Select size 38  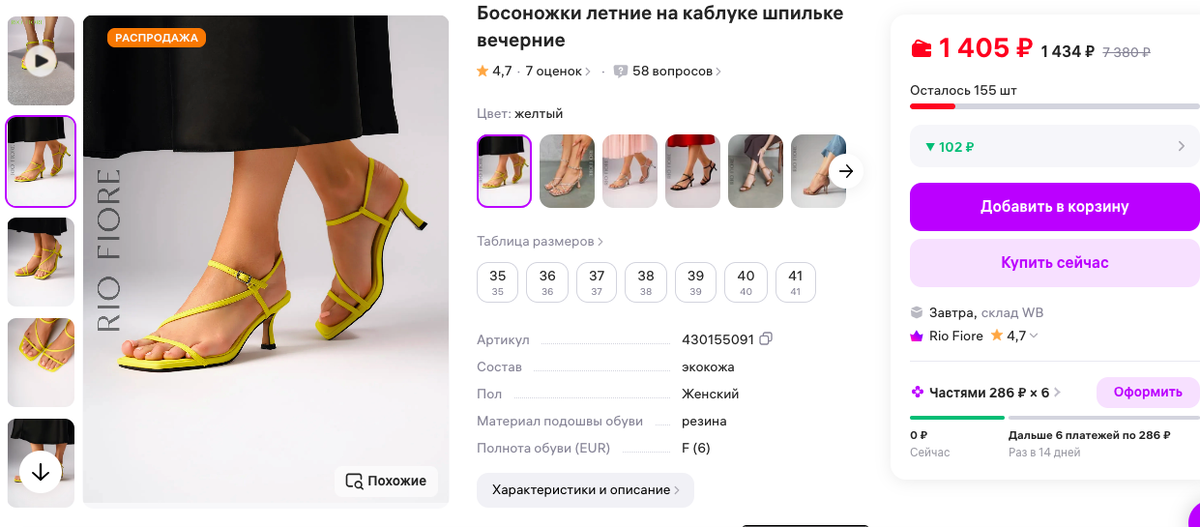pyautogui.click(x=646, y=282)
